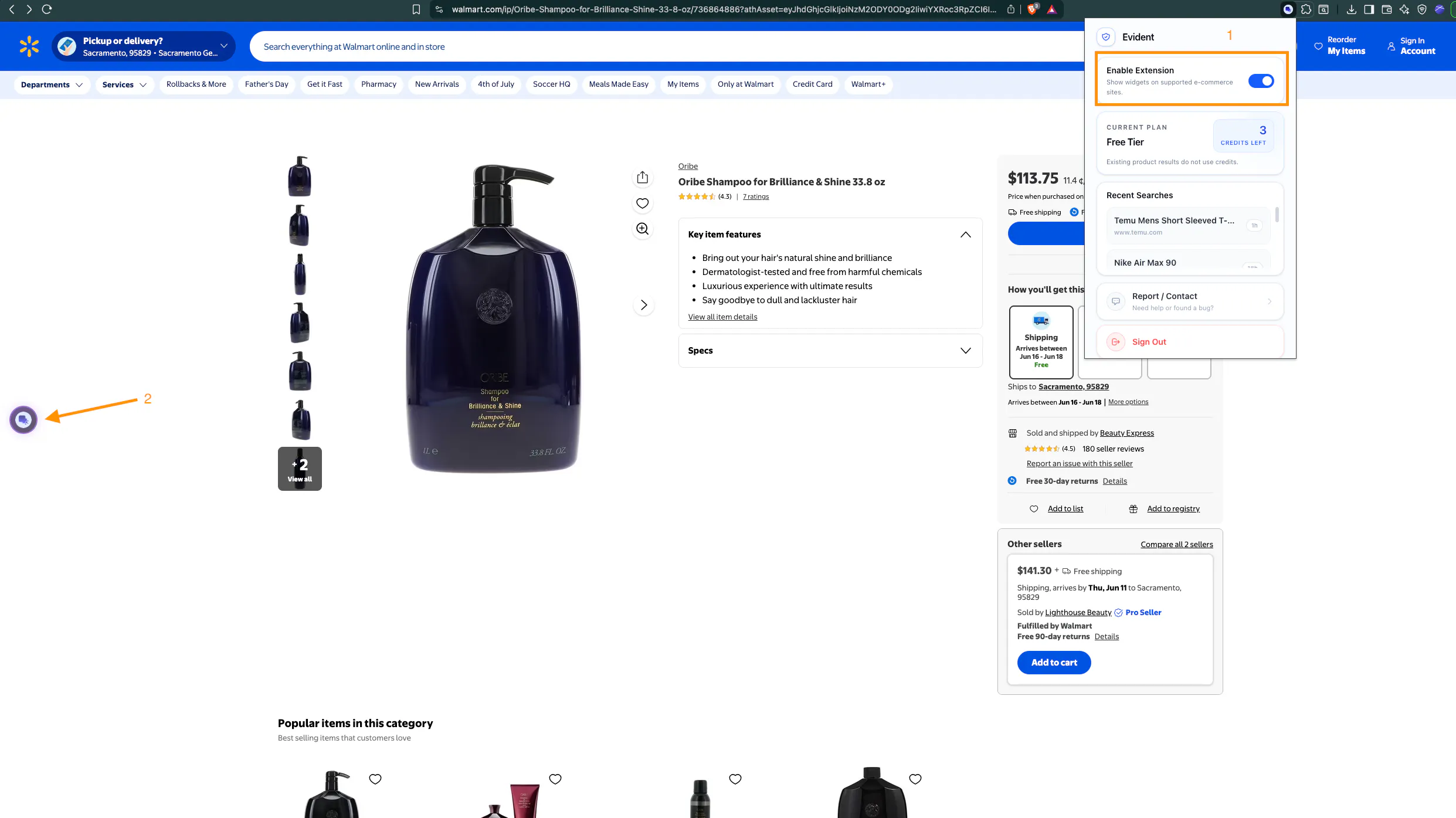Bookmark this page icon
Viewport: 1456px width, 818px height.
(416, 9)
